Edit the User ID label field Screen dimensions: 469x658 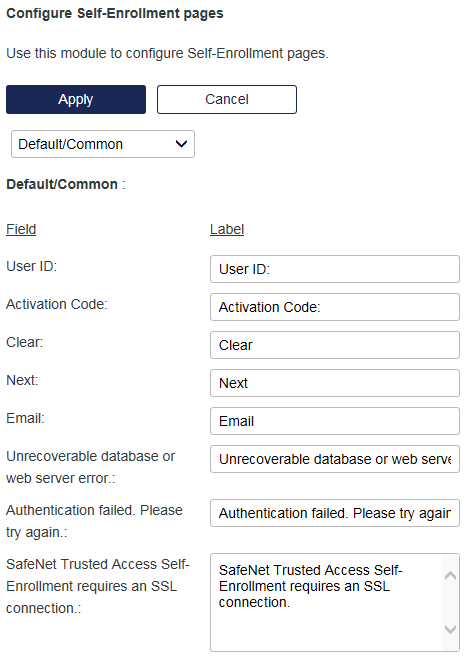tap(335, 269)
